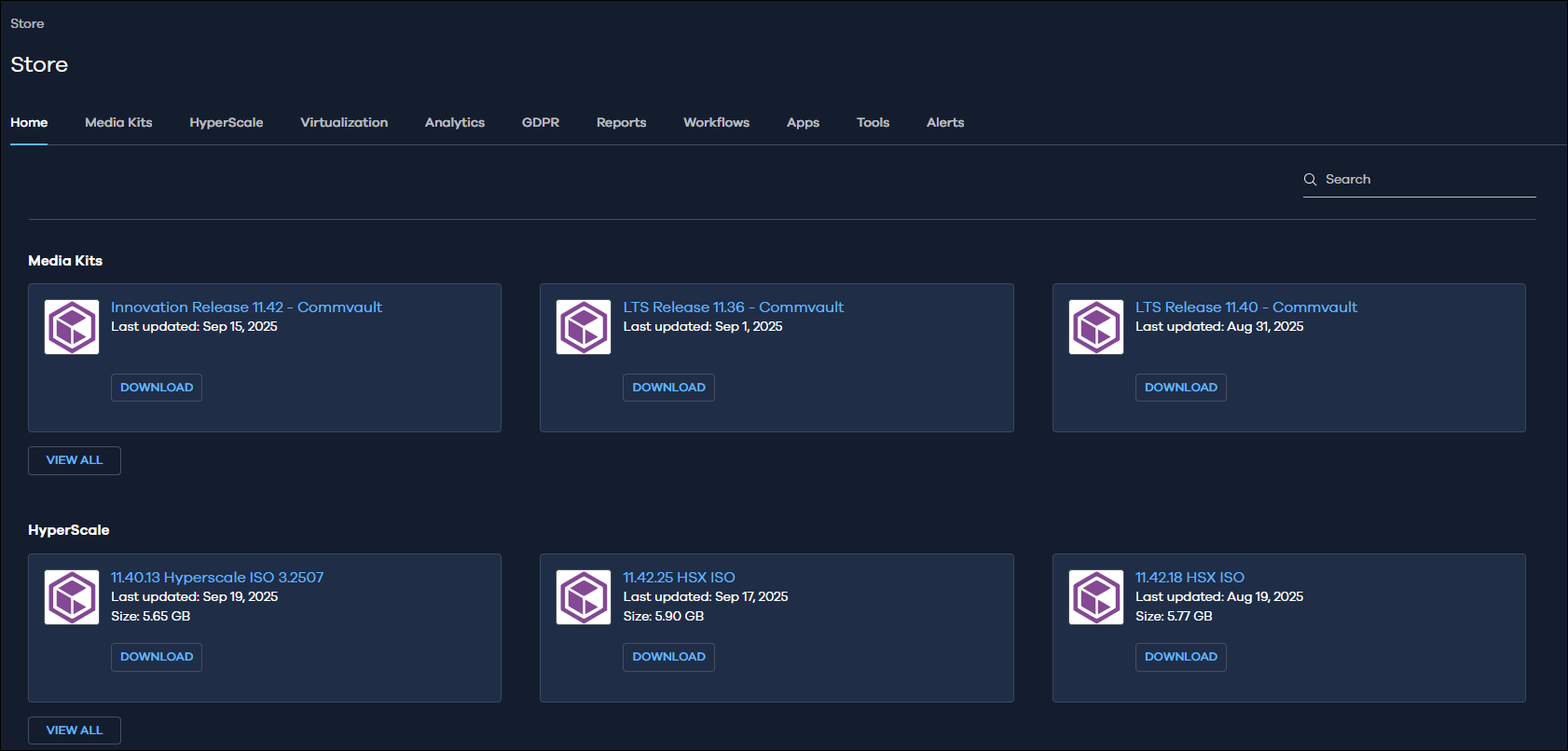Click the search magnifier icon
This screenshot has width=1568, height=751.
(1310, 180)
